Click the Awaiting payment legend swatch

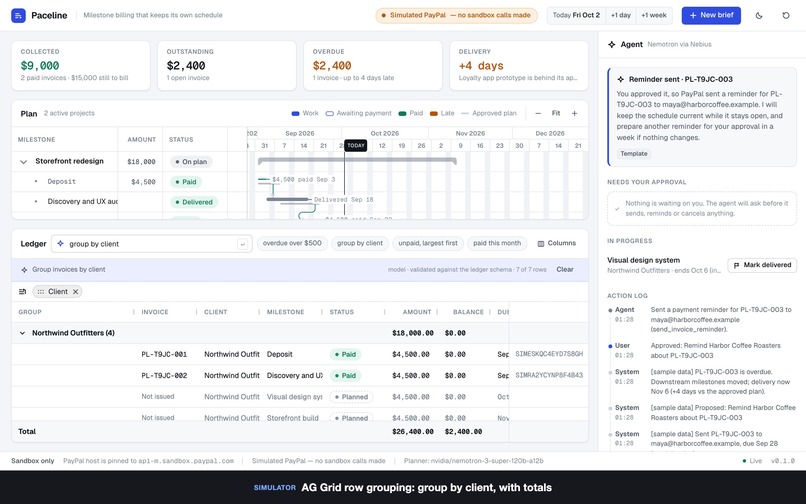coord(329,113)
